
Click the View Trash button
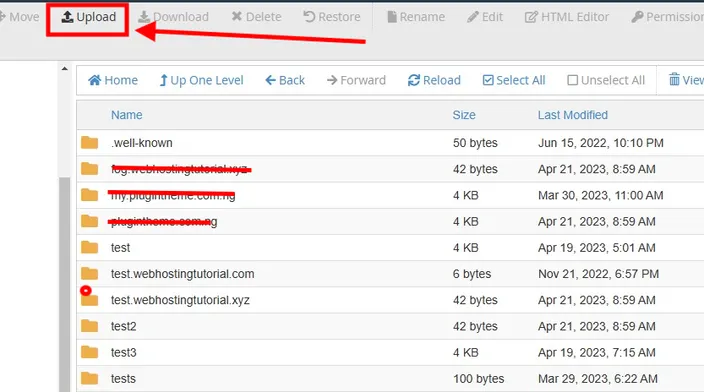pyautogui.click(x=686, y=80)
